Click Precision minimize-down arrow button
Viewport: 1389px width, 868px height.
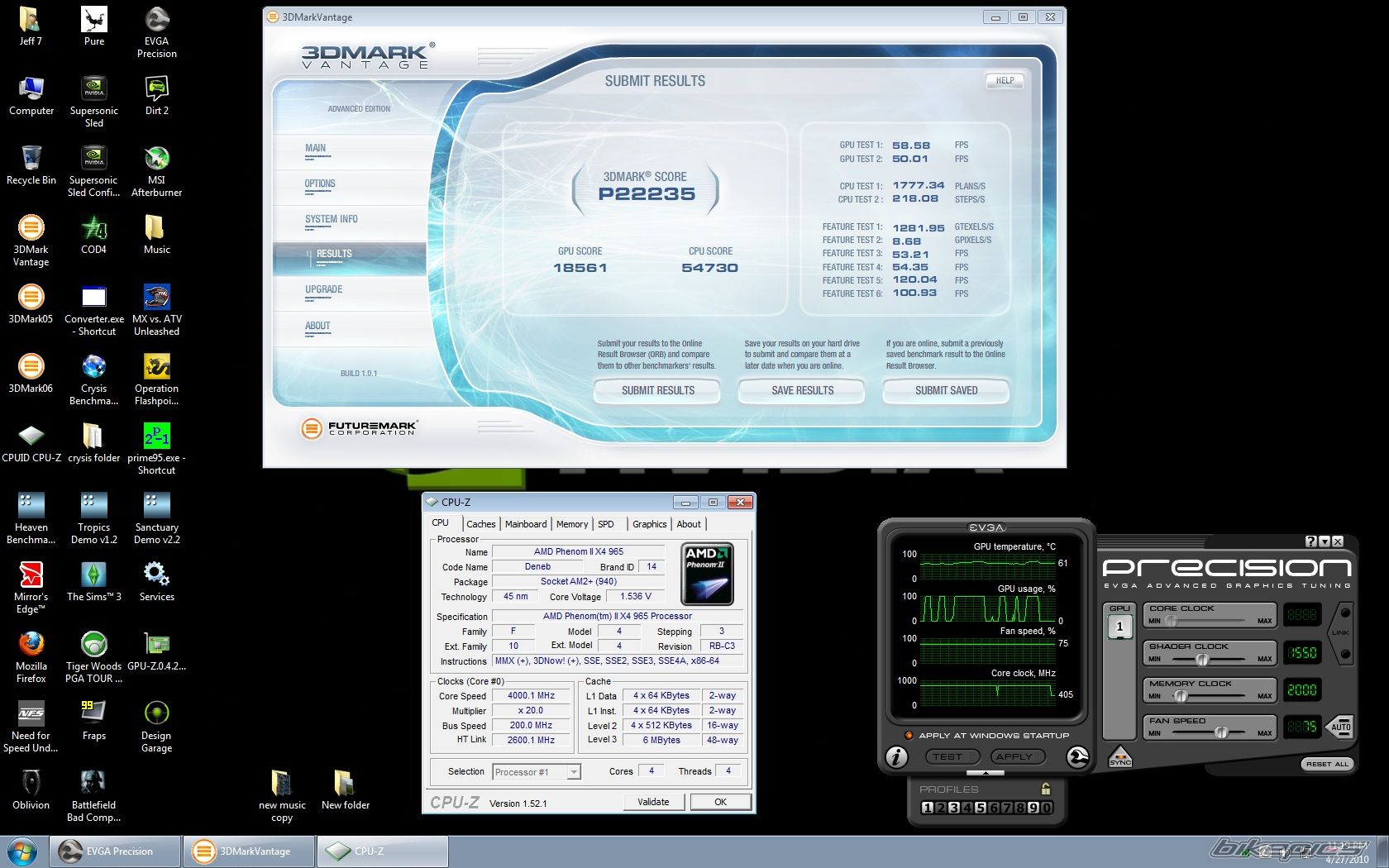pyautogui.click(x=1325, y=541)
